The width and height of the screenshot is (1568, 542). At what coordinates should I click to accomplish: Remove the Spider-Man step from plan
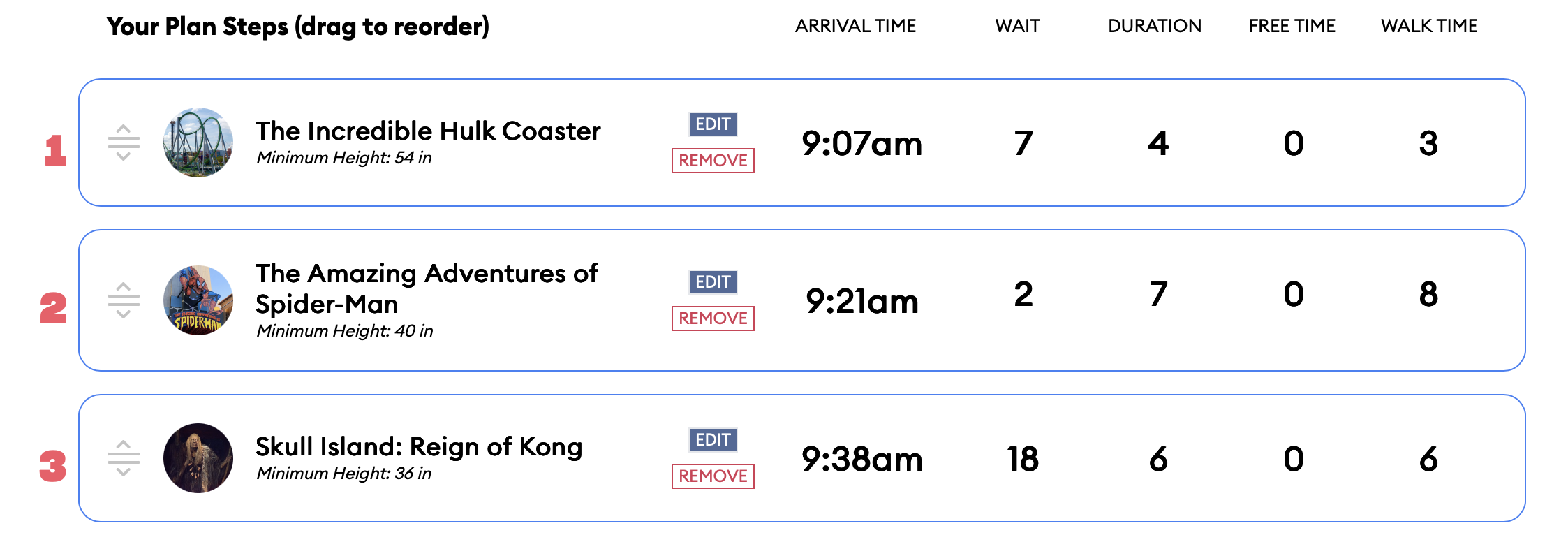pyautogui.click(x=713, y=318)
